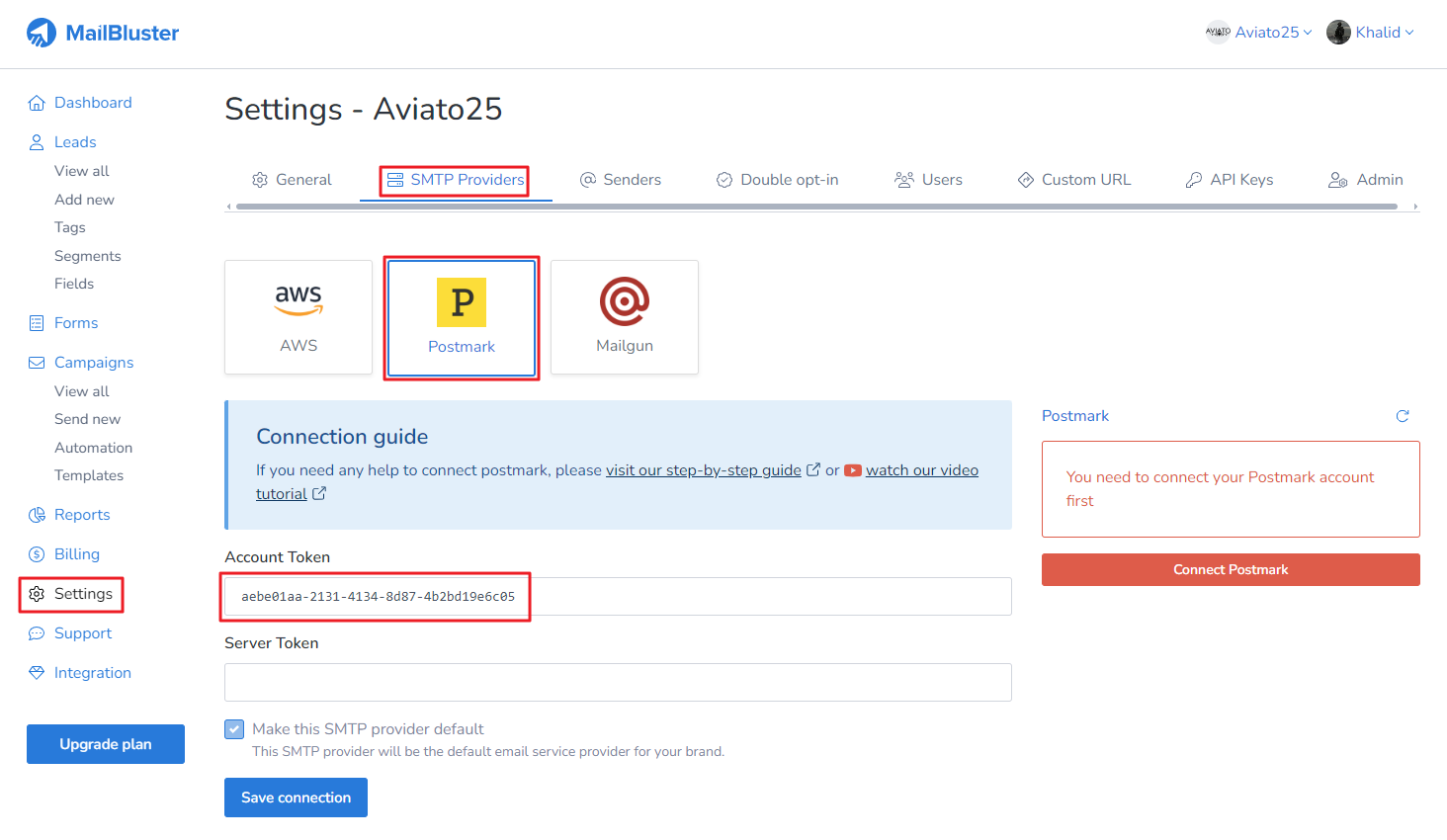The width and height of the screenshot is (1447, 840).
Task: Go to Tags under Leads
Action: click(x=70, y=227)
